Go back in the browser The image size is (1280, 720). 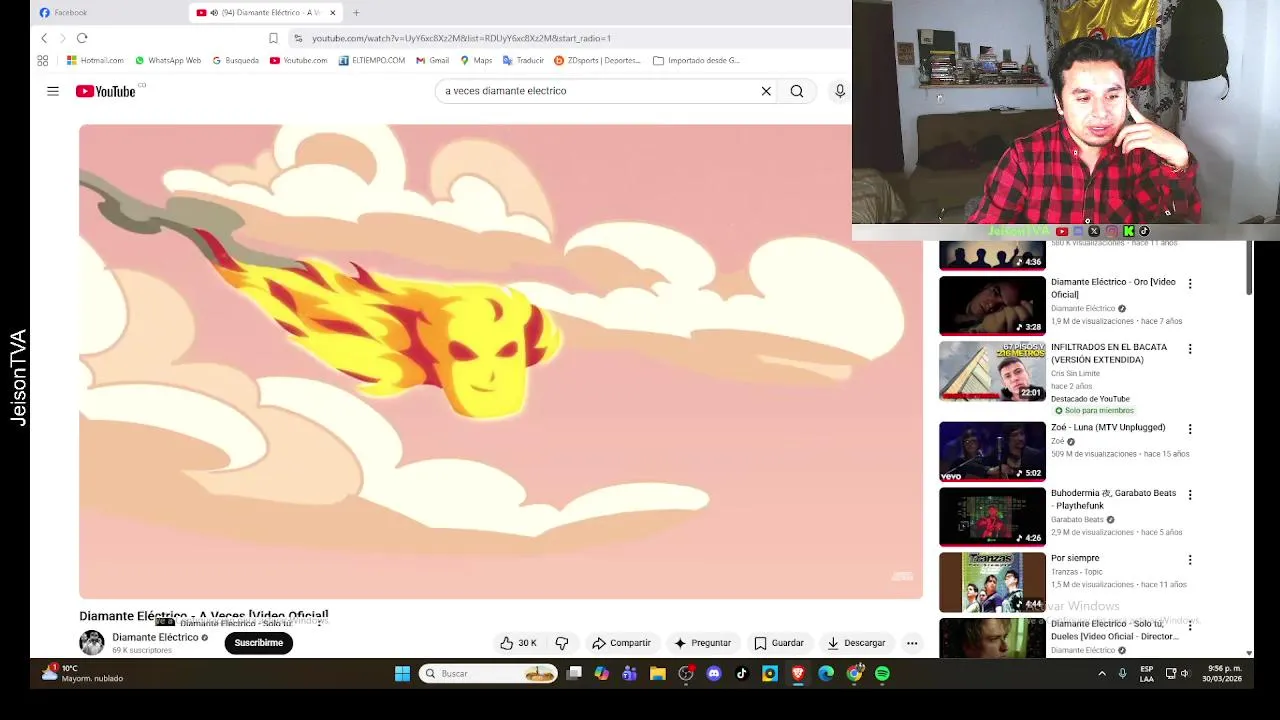click(44, 38)
